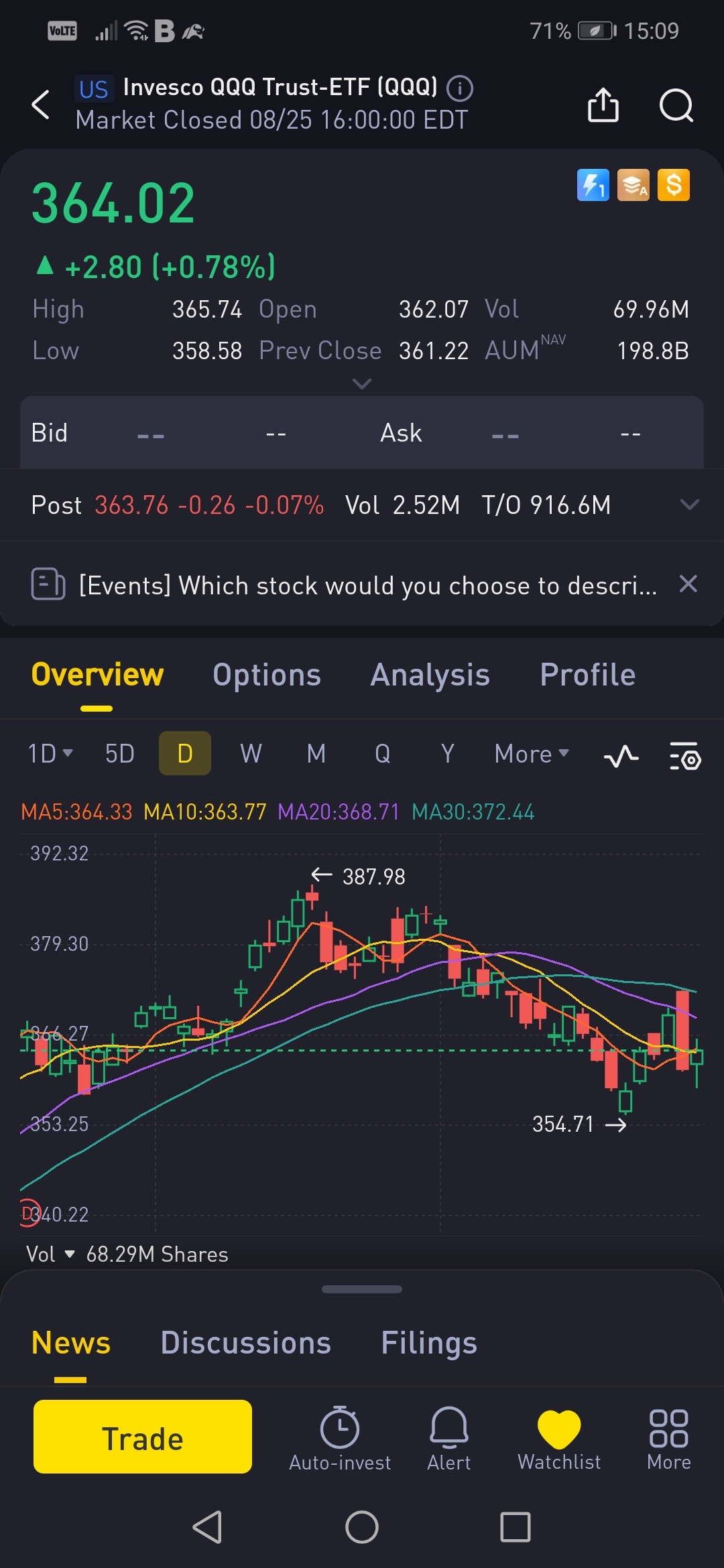Viewport: 724px width, 1568px height.
Task: Tap the 387.98 chart high label
Action: (x=373, y=876)
